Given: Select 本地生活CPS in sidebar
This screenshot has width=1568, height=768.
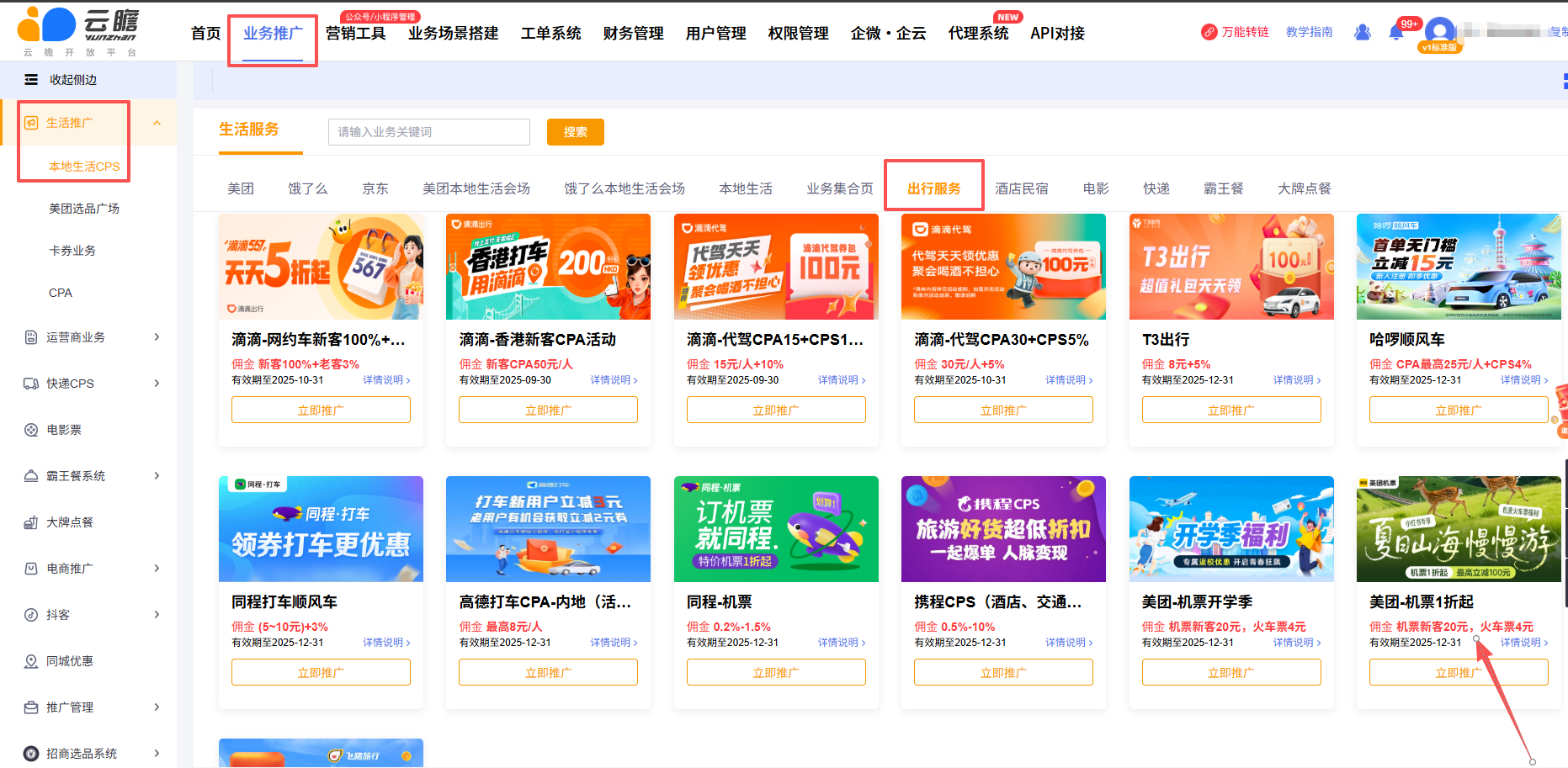Looking at the screenshot, I should tap(84, 167).
